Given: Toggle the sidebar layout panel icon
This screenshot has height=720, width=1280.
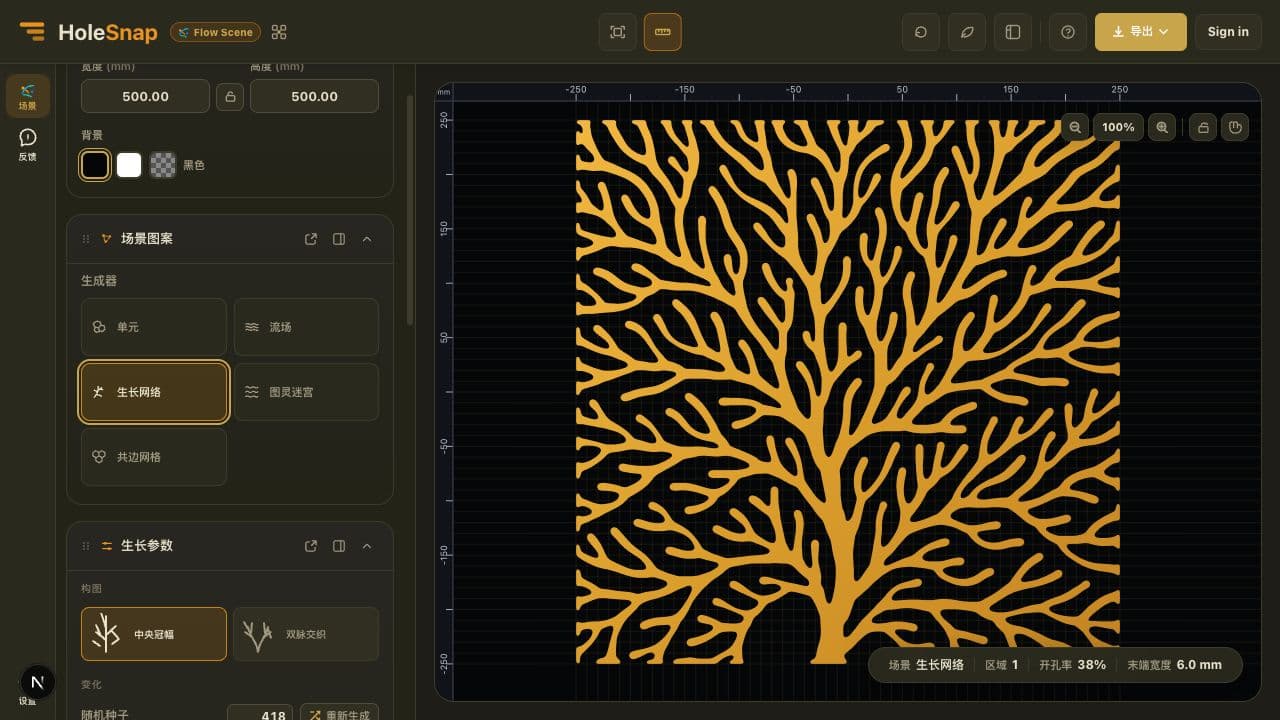Looking at the screenshot, I should 1013,32.
